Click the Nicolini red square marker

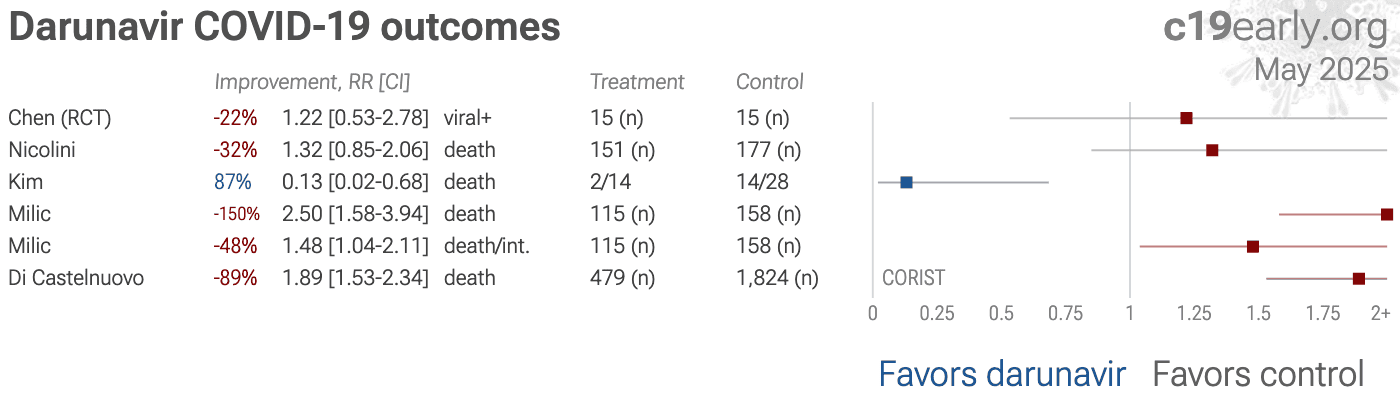coord(1212,150)
